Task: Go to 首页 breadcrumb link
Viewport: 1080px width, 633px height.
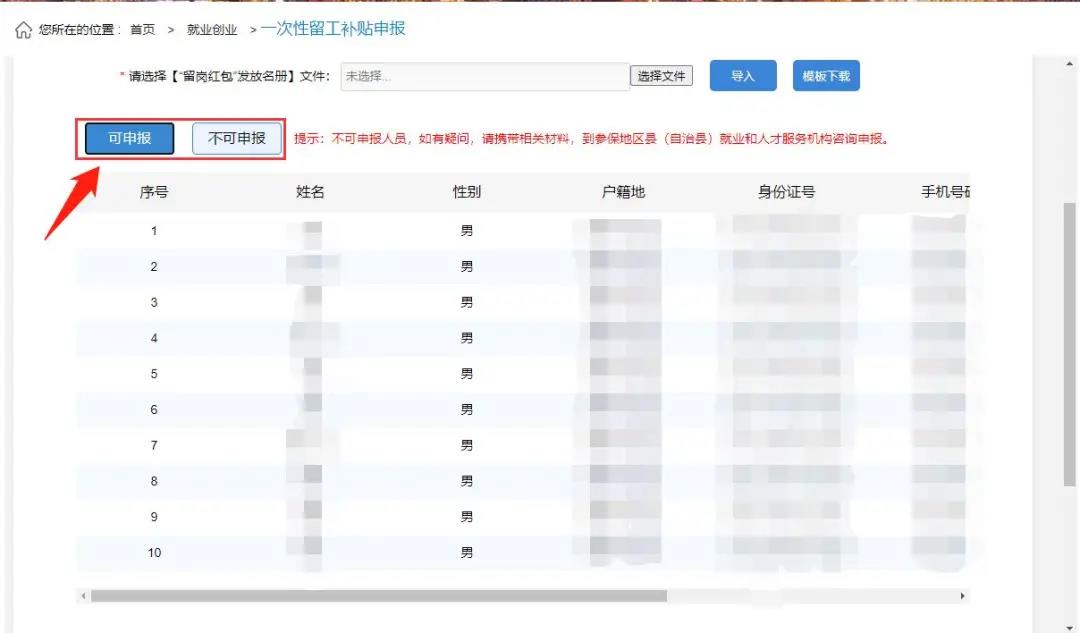Action: [142, 30]
